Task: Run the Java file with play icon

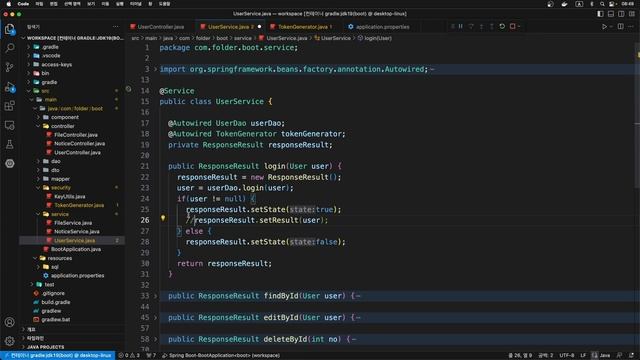Action: pos(604,27)
